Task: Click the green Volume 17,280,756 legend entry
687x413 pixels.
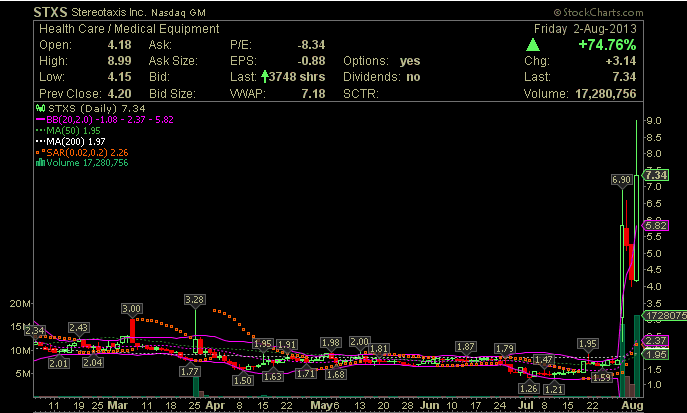Action: [x=82, y=163]
